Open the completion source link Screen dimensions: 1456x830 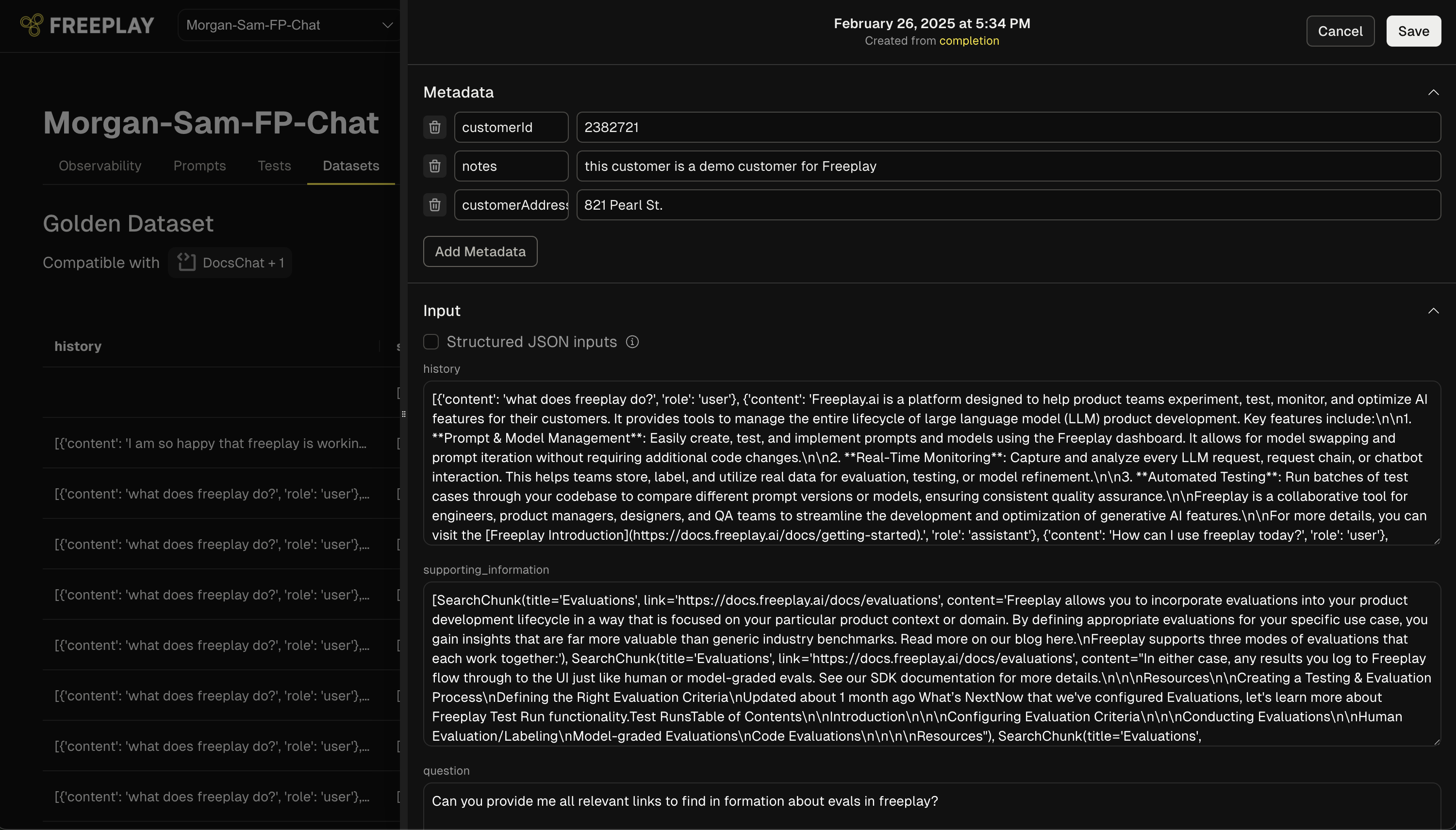(969, 41)
